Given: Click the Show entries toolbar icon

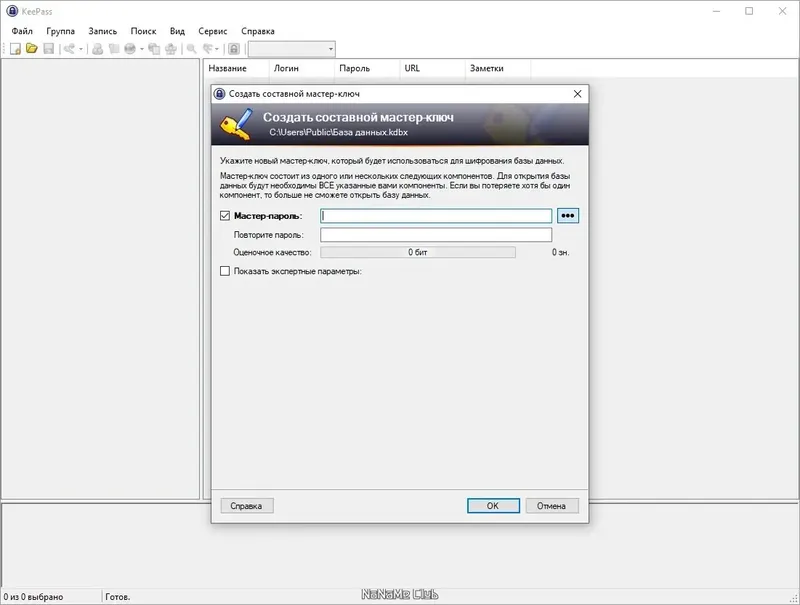Looking at the screenshot, I should coord(208,49).
